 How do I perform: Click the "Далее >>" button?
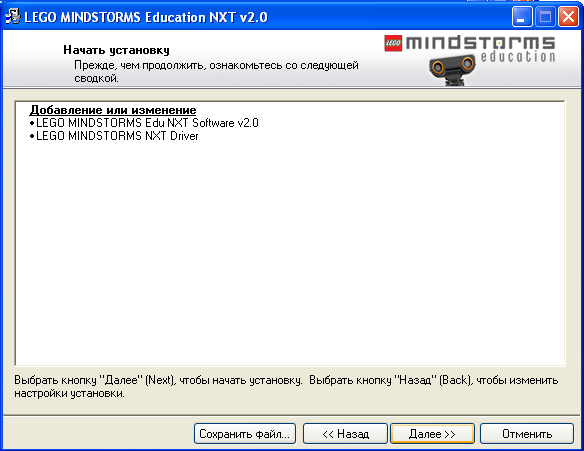pyautogui.click(x=432, y=433)
